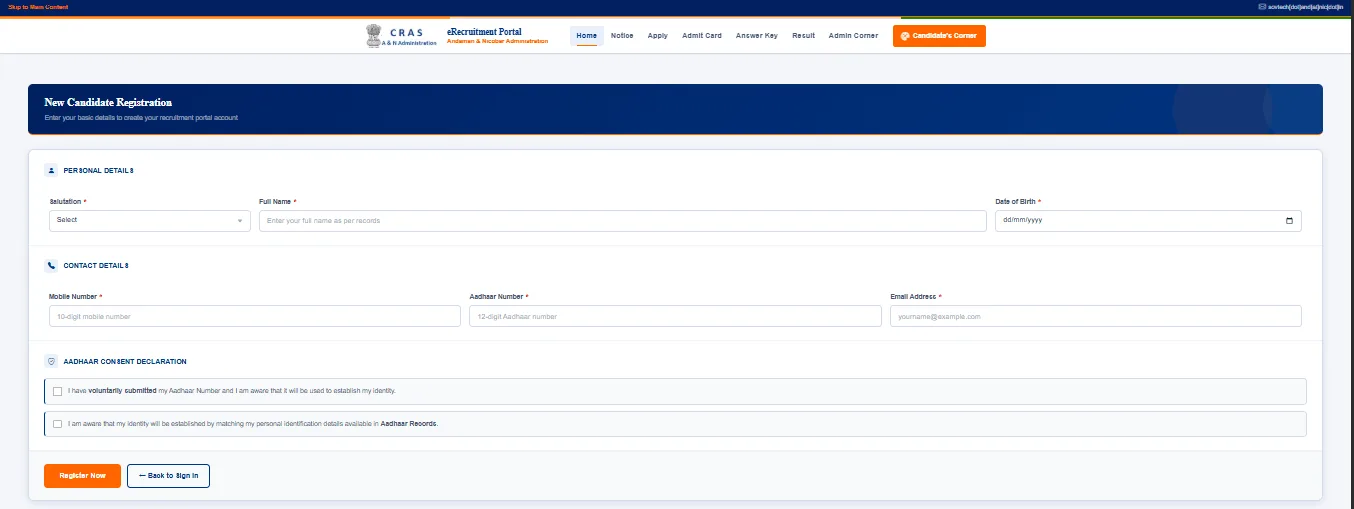Check the Aadhaar Records matching consent box
This screenshot has height=509, width=1354.
(58, 424)
